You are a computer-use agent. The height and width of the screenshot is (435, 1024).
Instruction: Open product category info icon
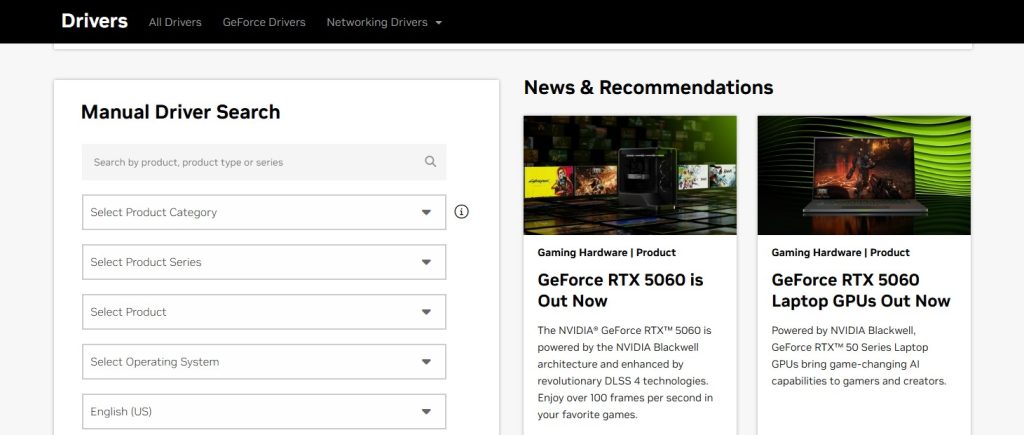point(461,212)
